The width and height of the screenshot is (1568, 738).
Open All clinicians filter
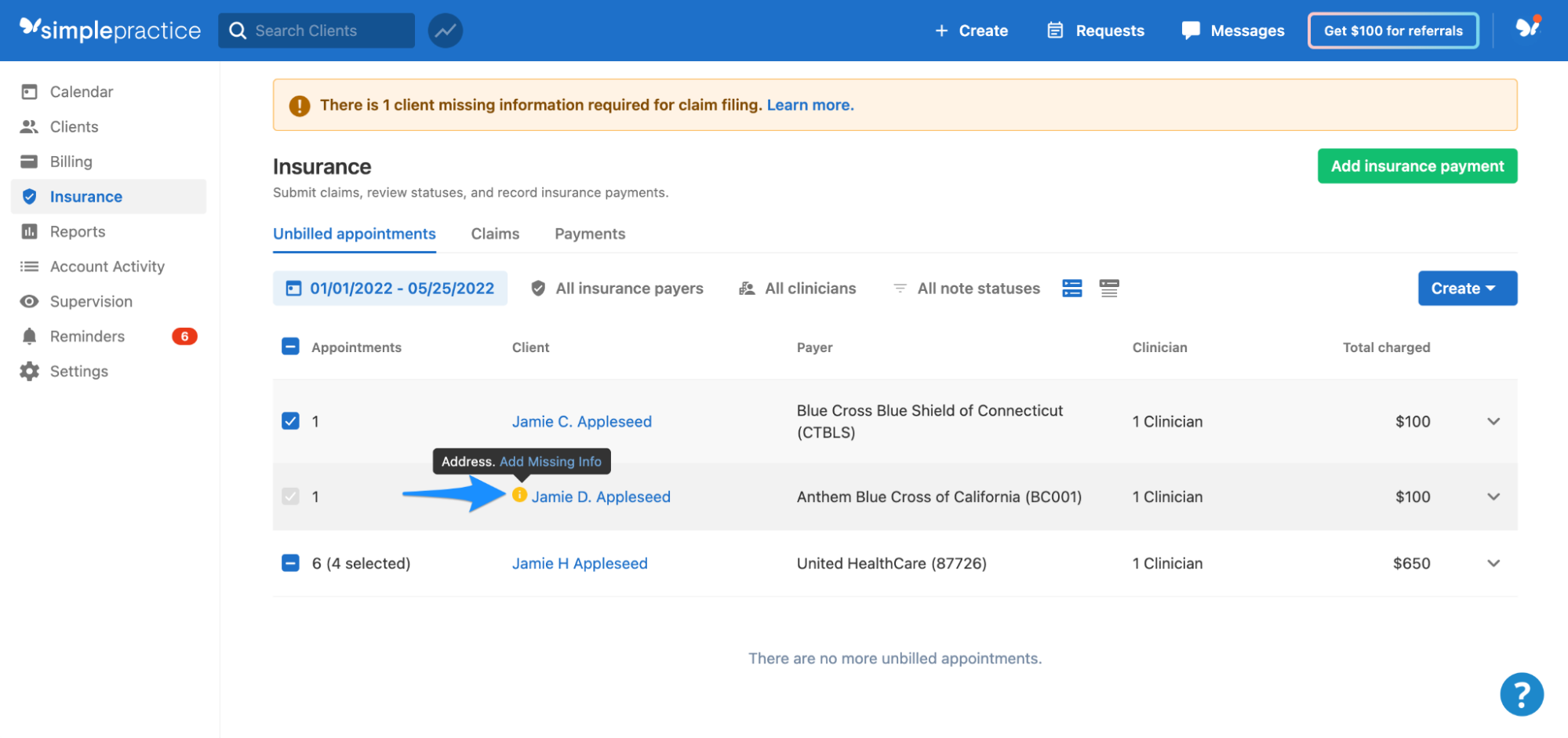797,288
